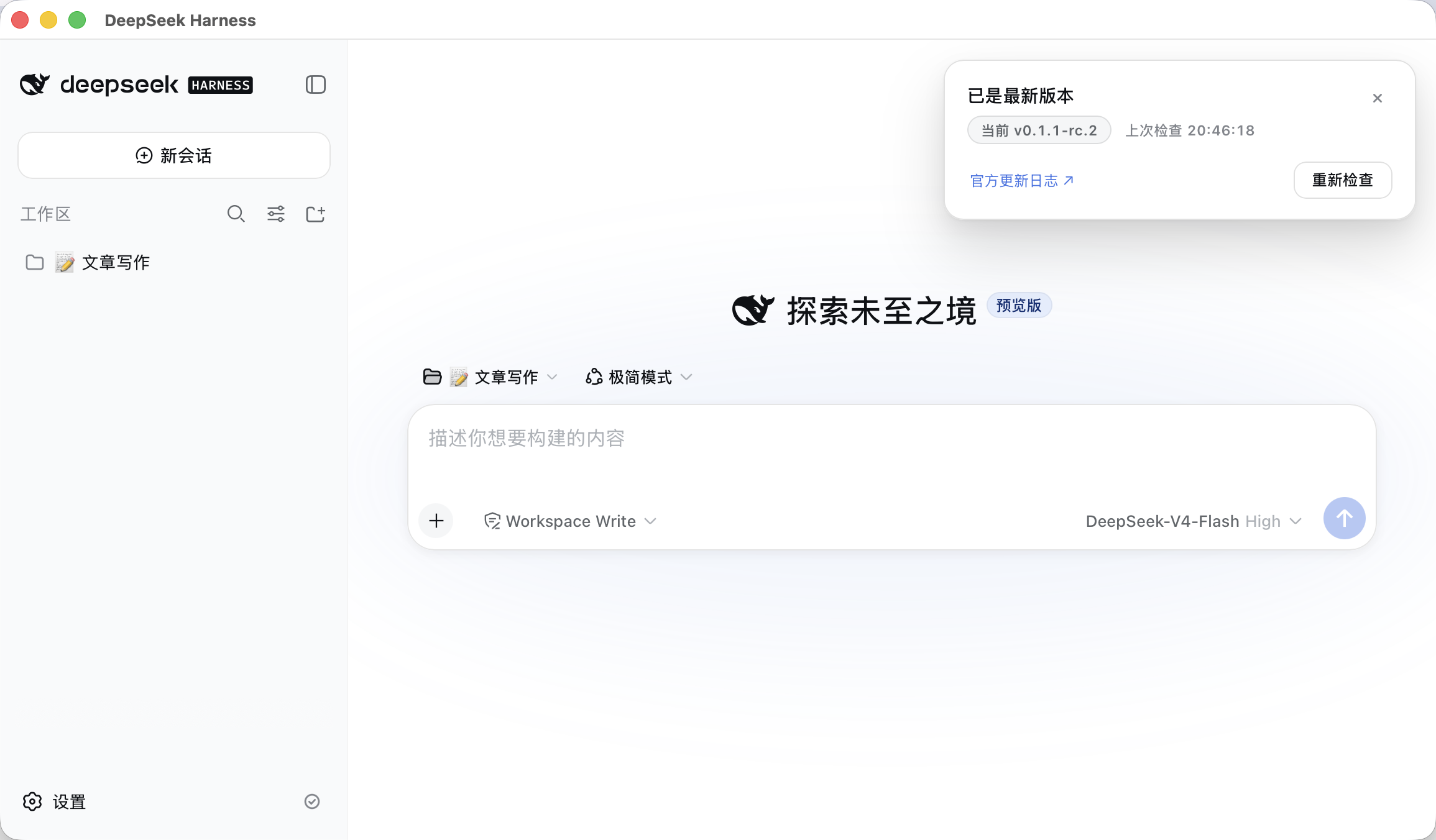Expand the 文章写作 workspace dropdown above input
This screenshot has width=1436, height=840.
coord(490,377)
